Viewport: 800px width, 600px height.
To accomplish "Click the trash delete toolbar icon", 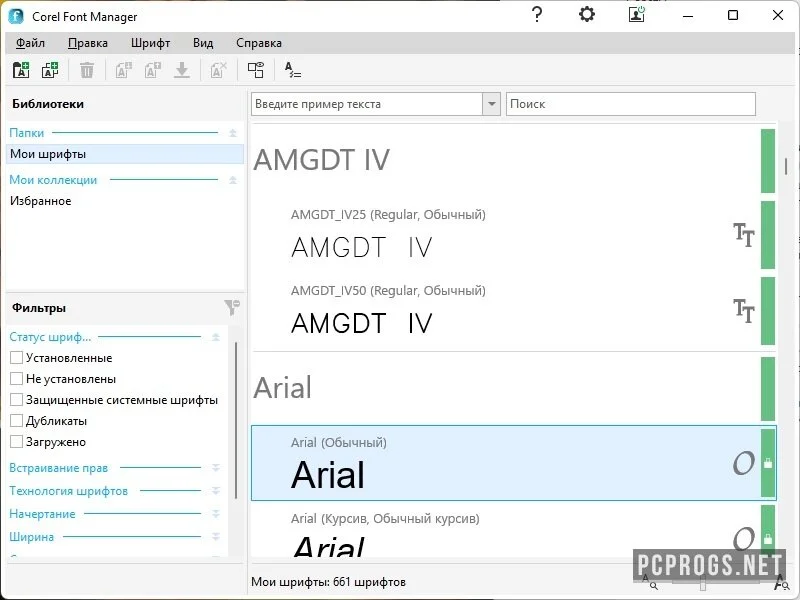I will pyautogui.click(x=87, y=70).
